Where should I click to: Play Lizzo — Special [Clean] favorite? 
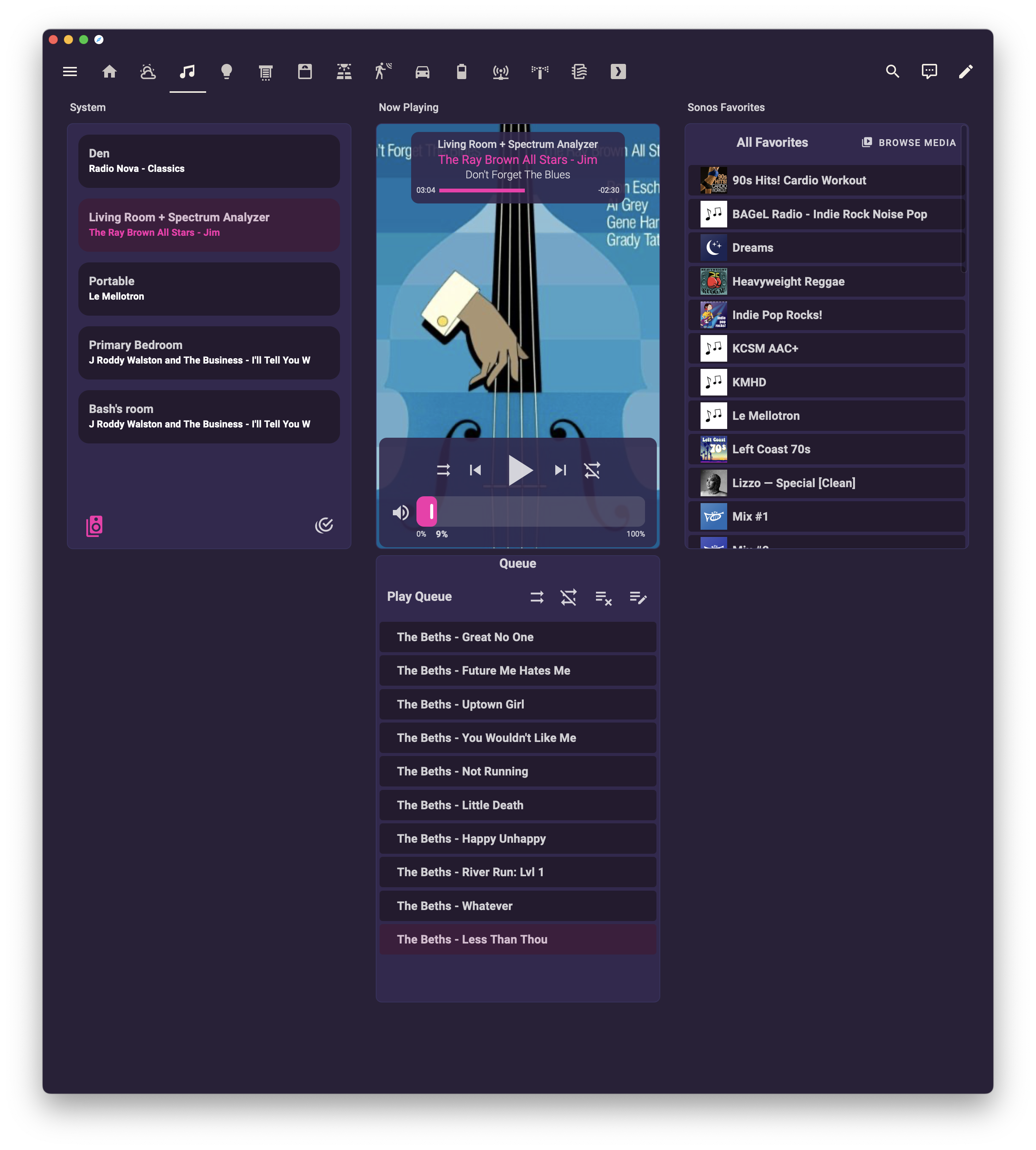[826, 483]
